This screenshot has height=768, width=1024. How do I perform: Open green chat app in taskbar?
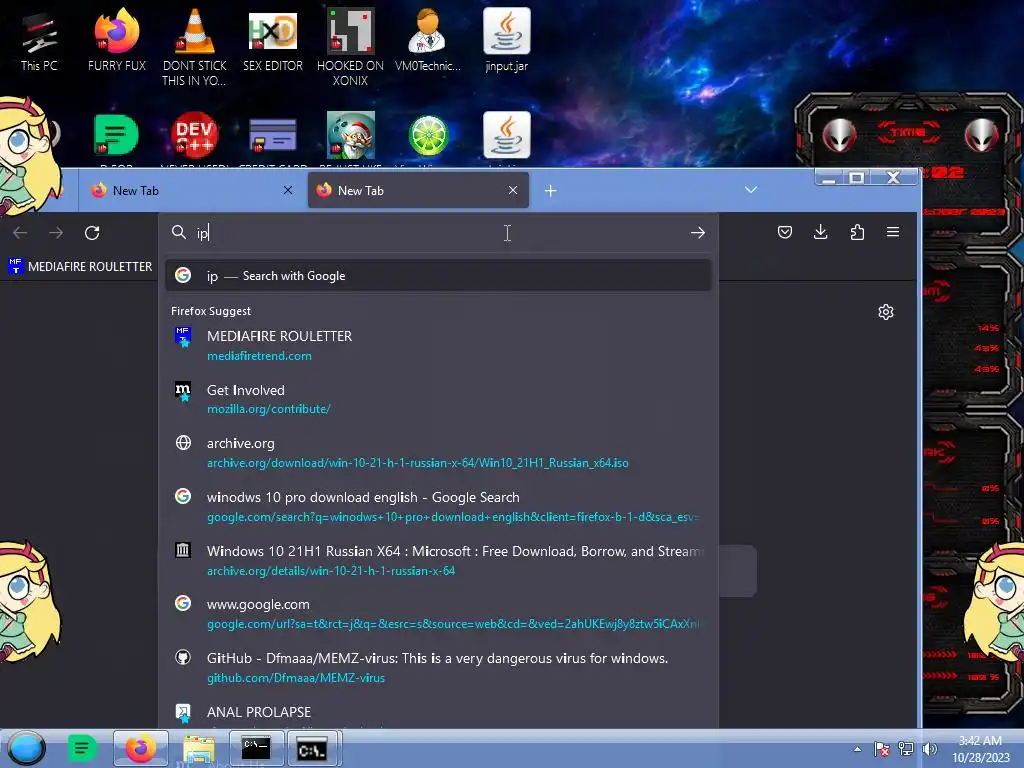pyautogui.click(x=82, y=748)
